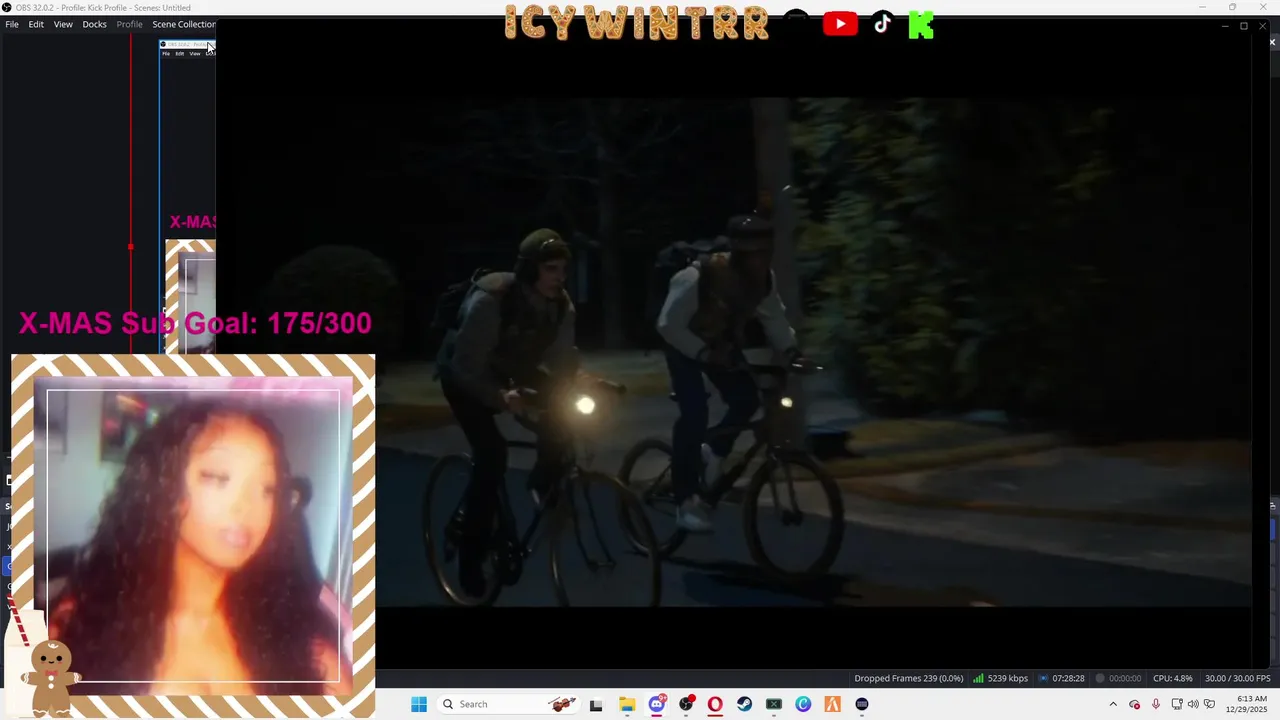This screenshot has height=720, width=1280.
Task: Minimize the OBS main window
Action: pos(1203,7)
